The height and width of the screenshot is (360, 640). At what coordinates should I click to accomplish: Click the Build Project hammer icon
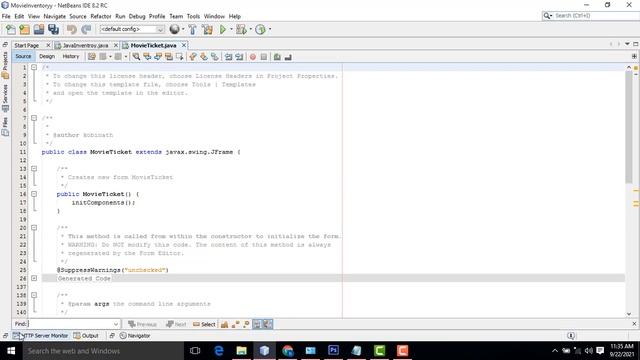[192, 29]
